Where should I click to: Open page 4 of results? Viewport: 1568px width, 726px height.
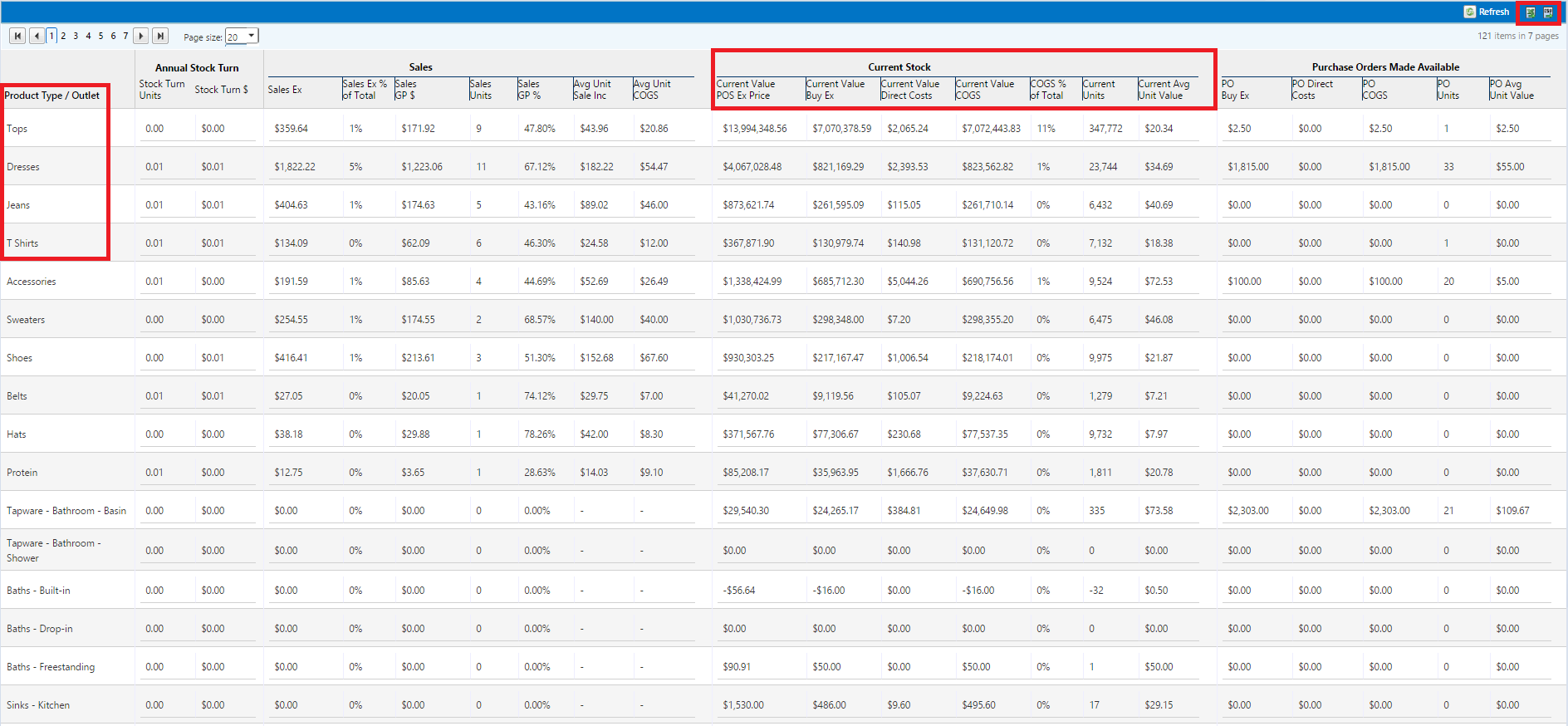(88, 36)
